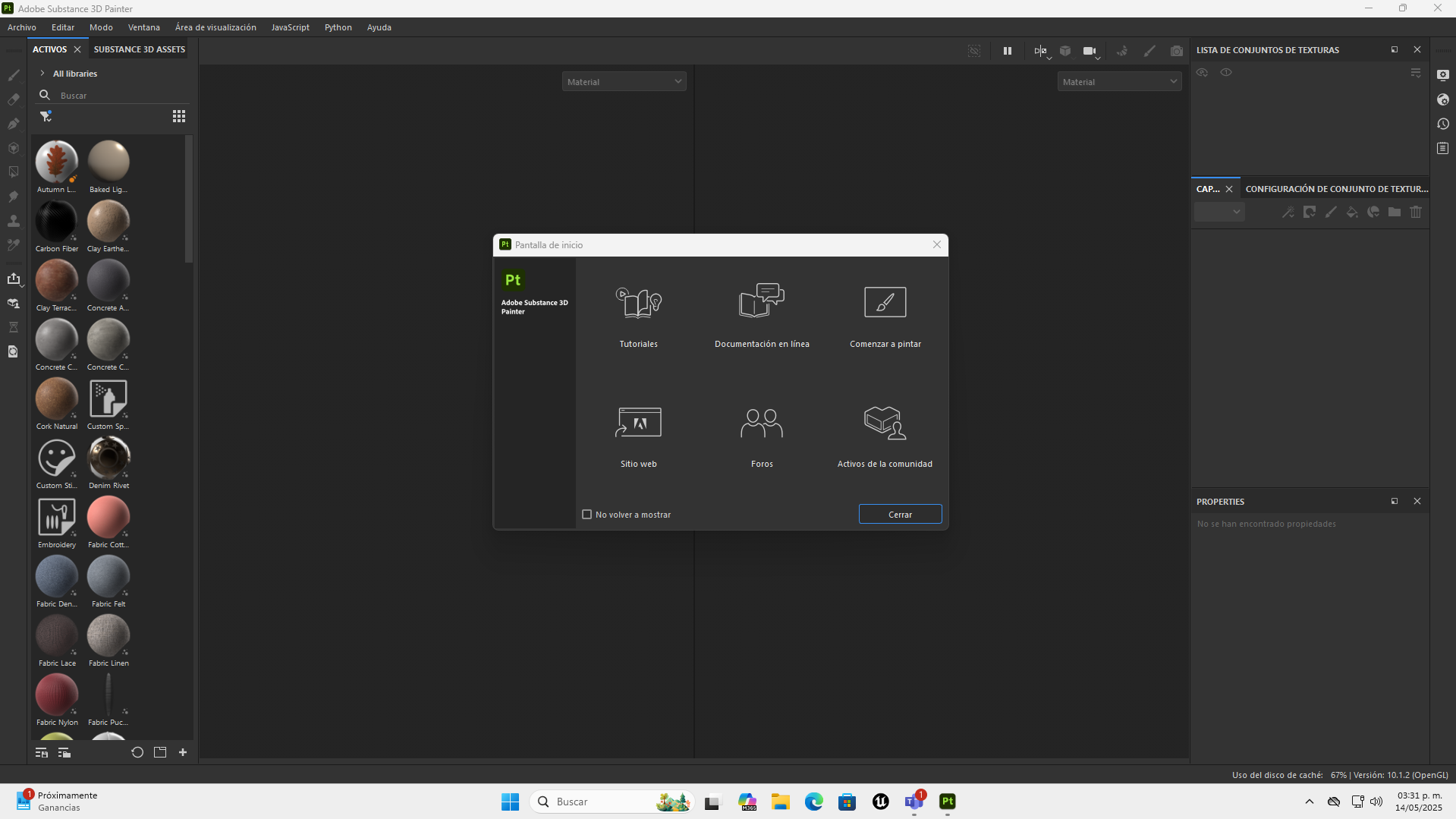Switch to the Substance 3D Assets tab
This screenshot has width=1456, height=819.
point(140,49)
